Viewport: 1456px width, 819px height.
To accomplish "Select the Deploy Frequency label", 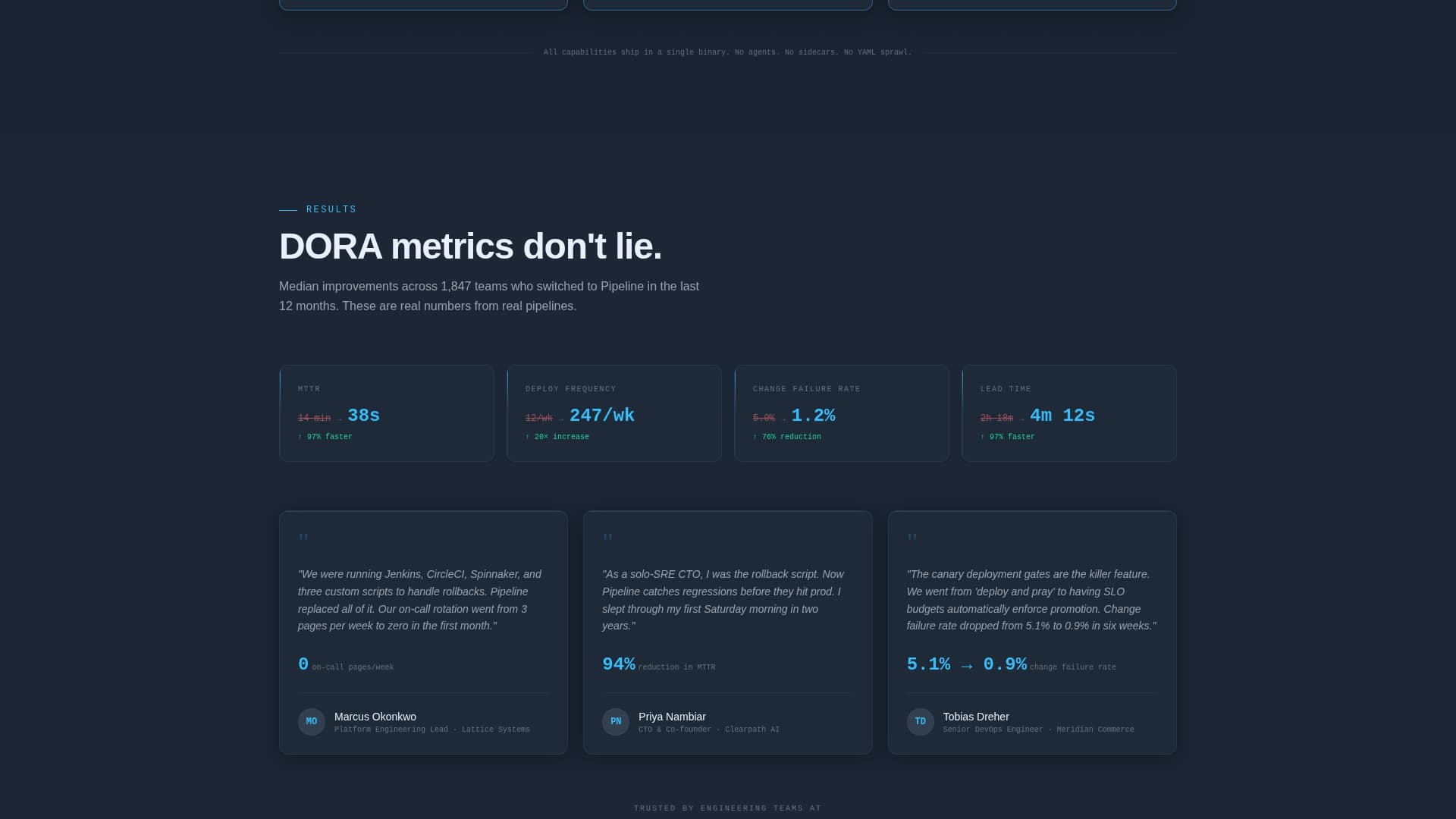I will (570, 389).
